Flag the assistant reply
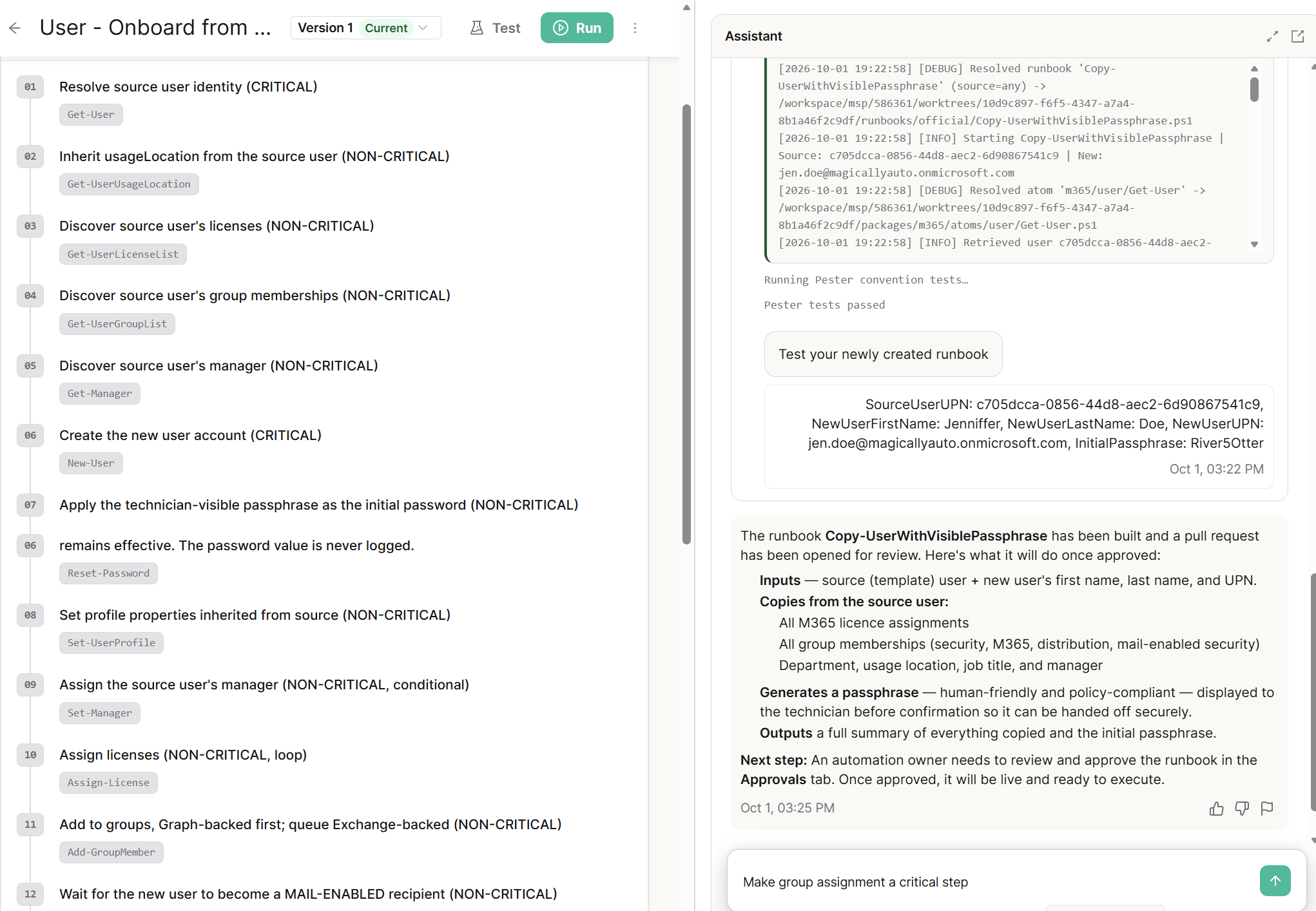This screenshot has width=1316, height=911. click(x=1267, y=808)
